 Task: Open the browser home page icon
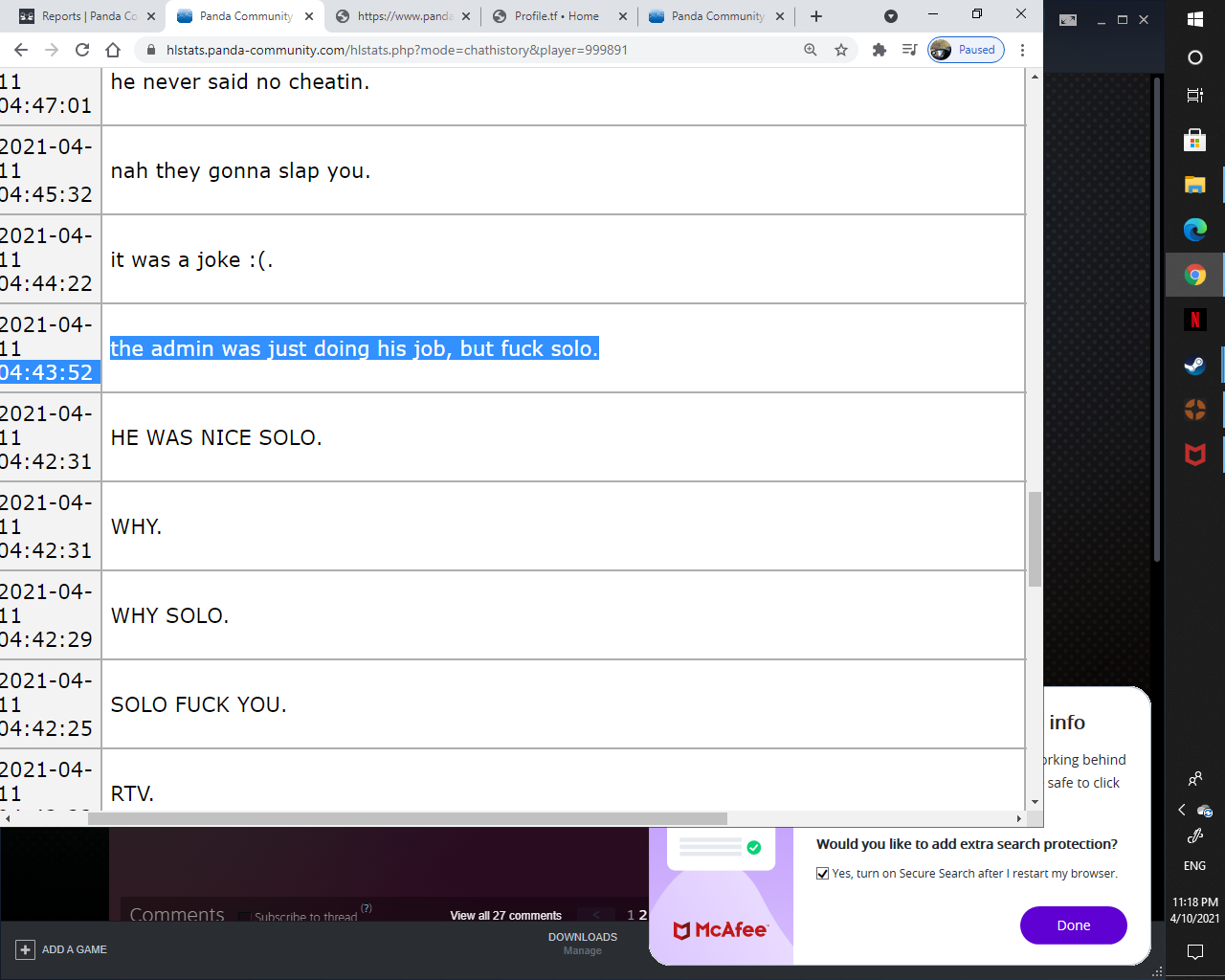tap(113, 50)
